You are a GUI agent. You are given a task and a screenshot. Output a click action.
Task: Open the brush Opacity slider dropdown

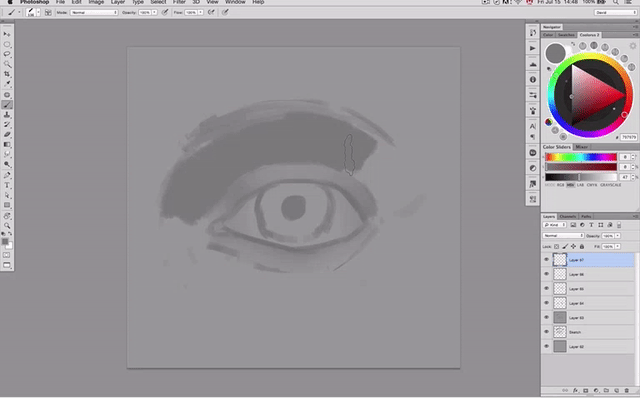(x=154, y=13)
